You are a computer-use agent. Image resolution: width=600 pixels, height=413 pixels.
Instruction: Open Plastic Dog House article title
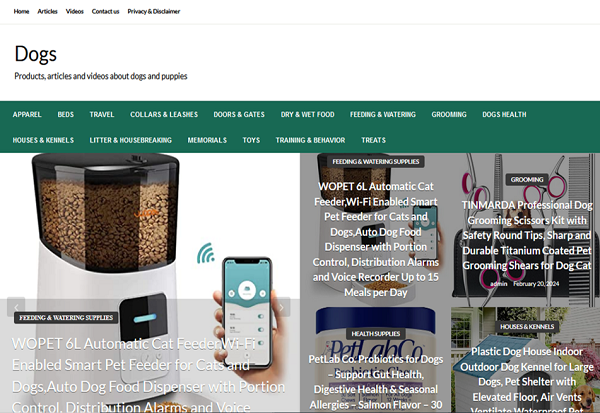[527, 379]
